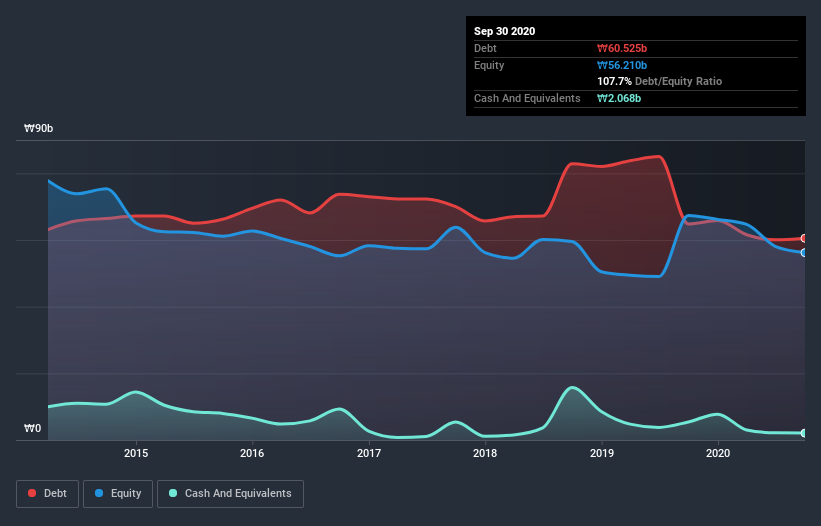Image resolution: width=821 pixels, height=526 pixels.
Task: Click the ₩56.210b Equity value in tooltip
Action: tap(622, 65)
